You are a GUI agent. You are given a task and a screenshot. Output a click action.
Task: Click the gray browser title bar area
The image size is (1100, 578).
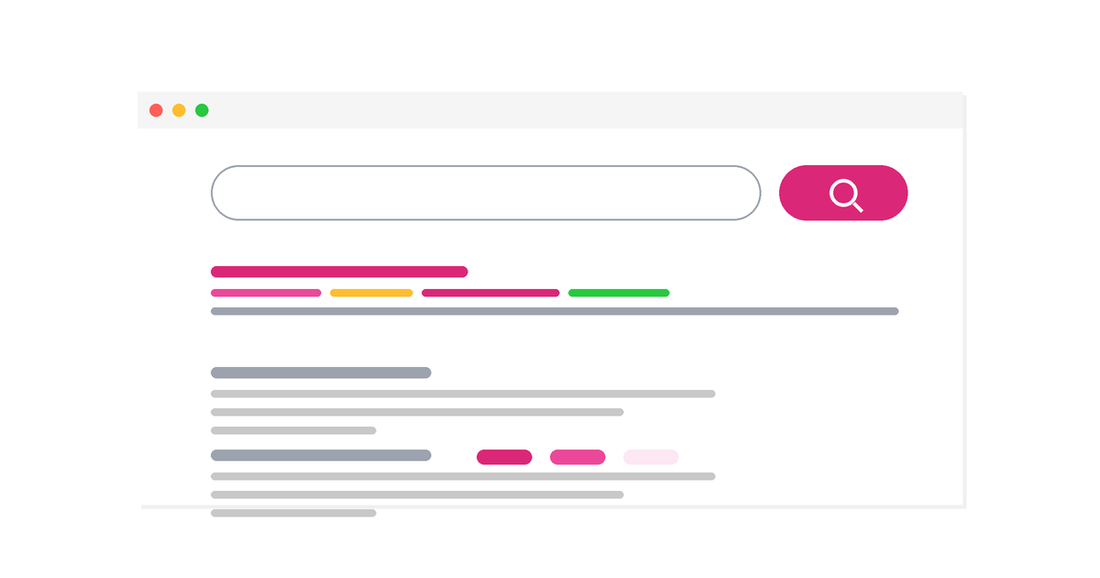tap(551, 110)
